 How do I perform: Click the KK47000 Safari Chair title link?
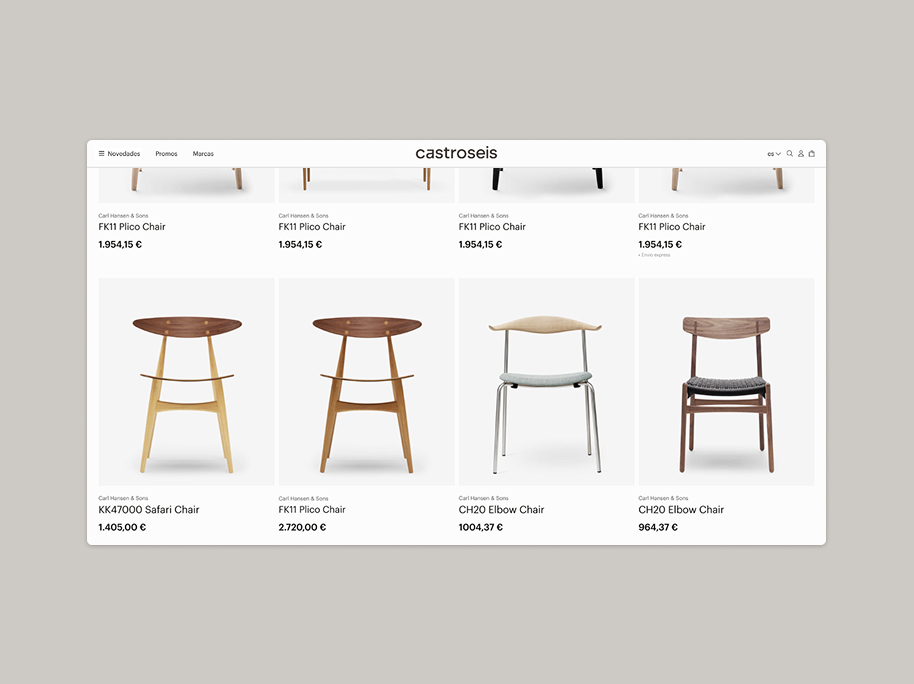pyautogui.click(x=149, y=510)
